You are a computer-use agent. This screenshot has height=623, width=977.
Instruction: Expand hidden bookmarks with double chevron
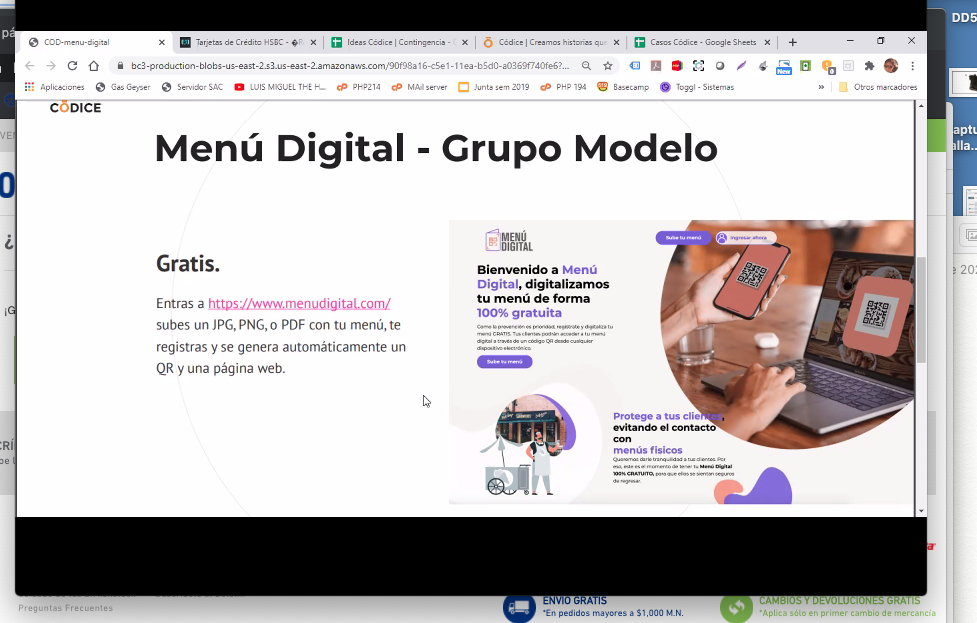click(821, 87)
